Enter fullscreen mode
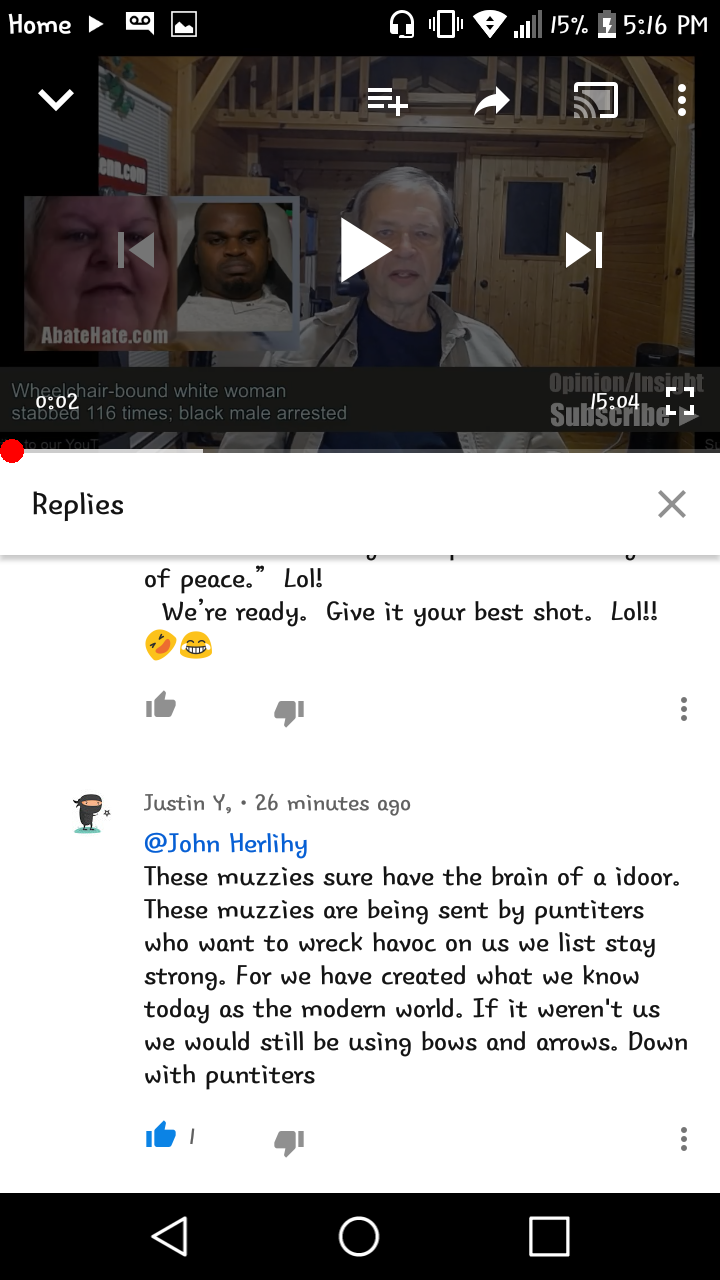 pyautogui.click(x=680, y=401)
